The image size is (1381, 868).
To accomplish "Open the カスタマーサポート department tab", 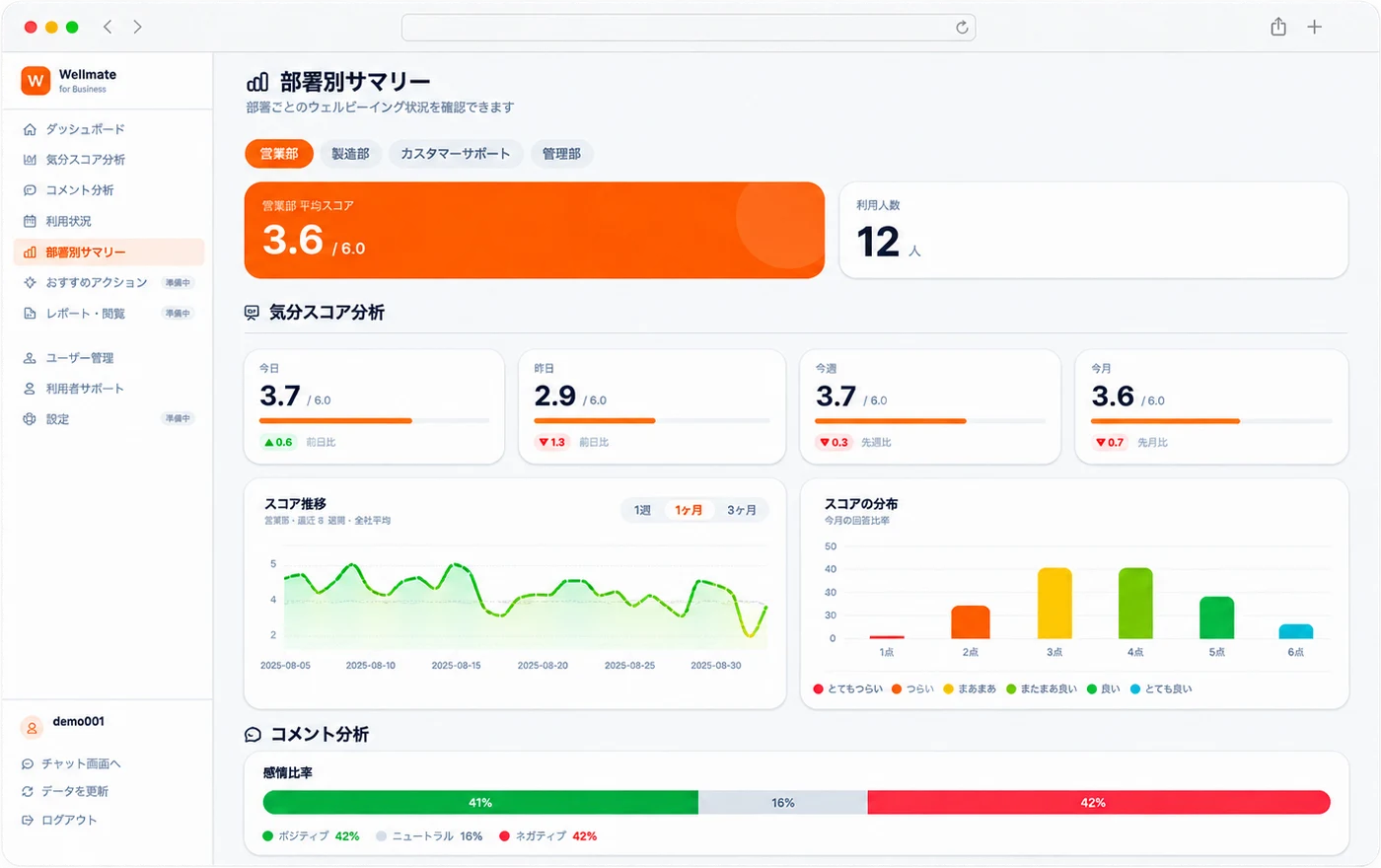I will tap(456, 154).
